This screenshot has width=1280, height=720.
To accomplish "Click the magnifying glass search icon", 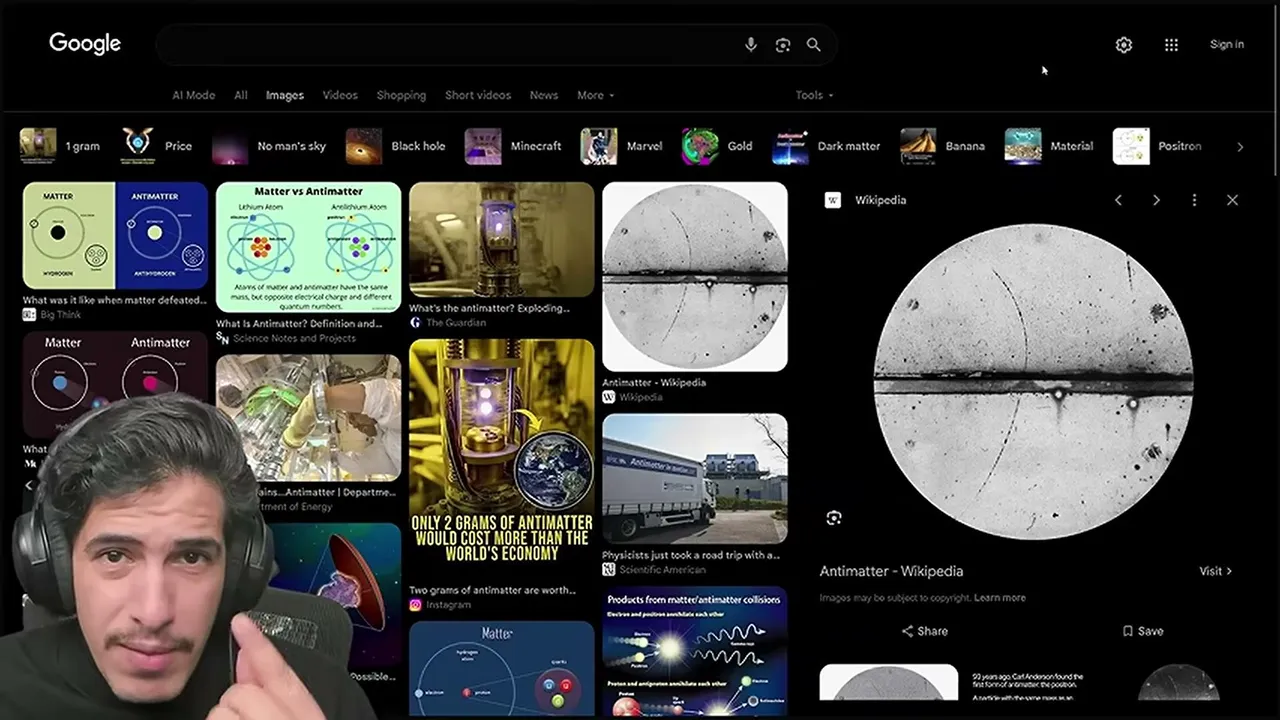I will coord(814,45).
